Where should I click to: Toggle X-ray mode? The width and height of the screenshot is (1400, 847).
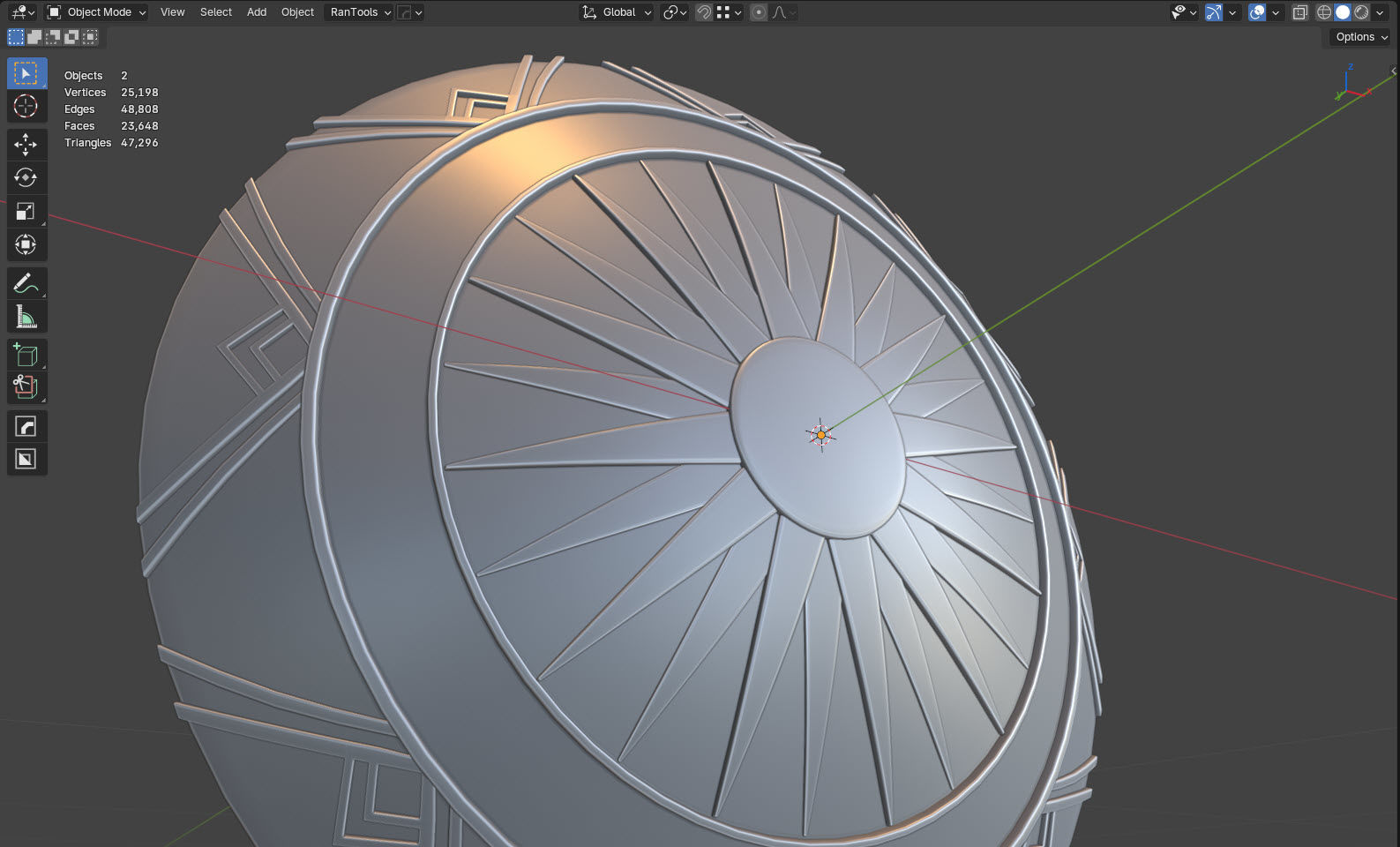pyautogui.click(x=1299, y=12)
